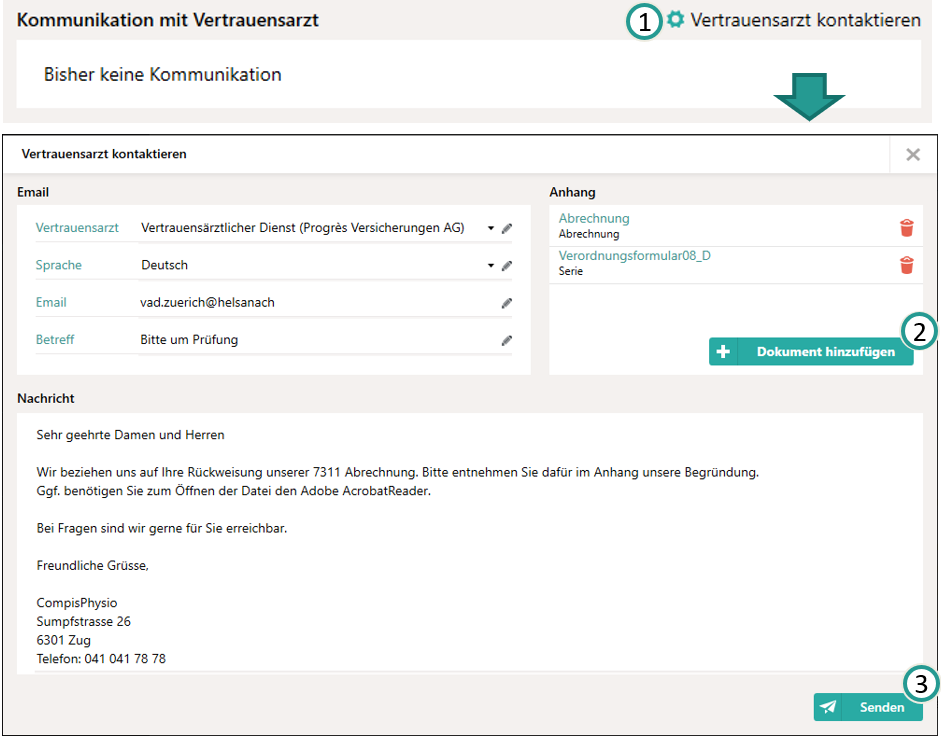
Task: Open the Abrechnung attachment link
Action: 594,219
